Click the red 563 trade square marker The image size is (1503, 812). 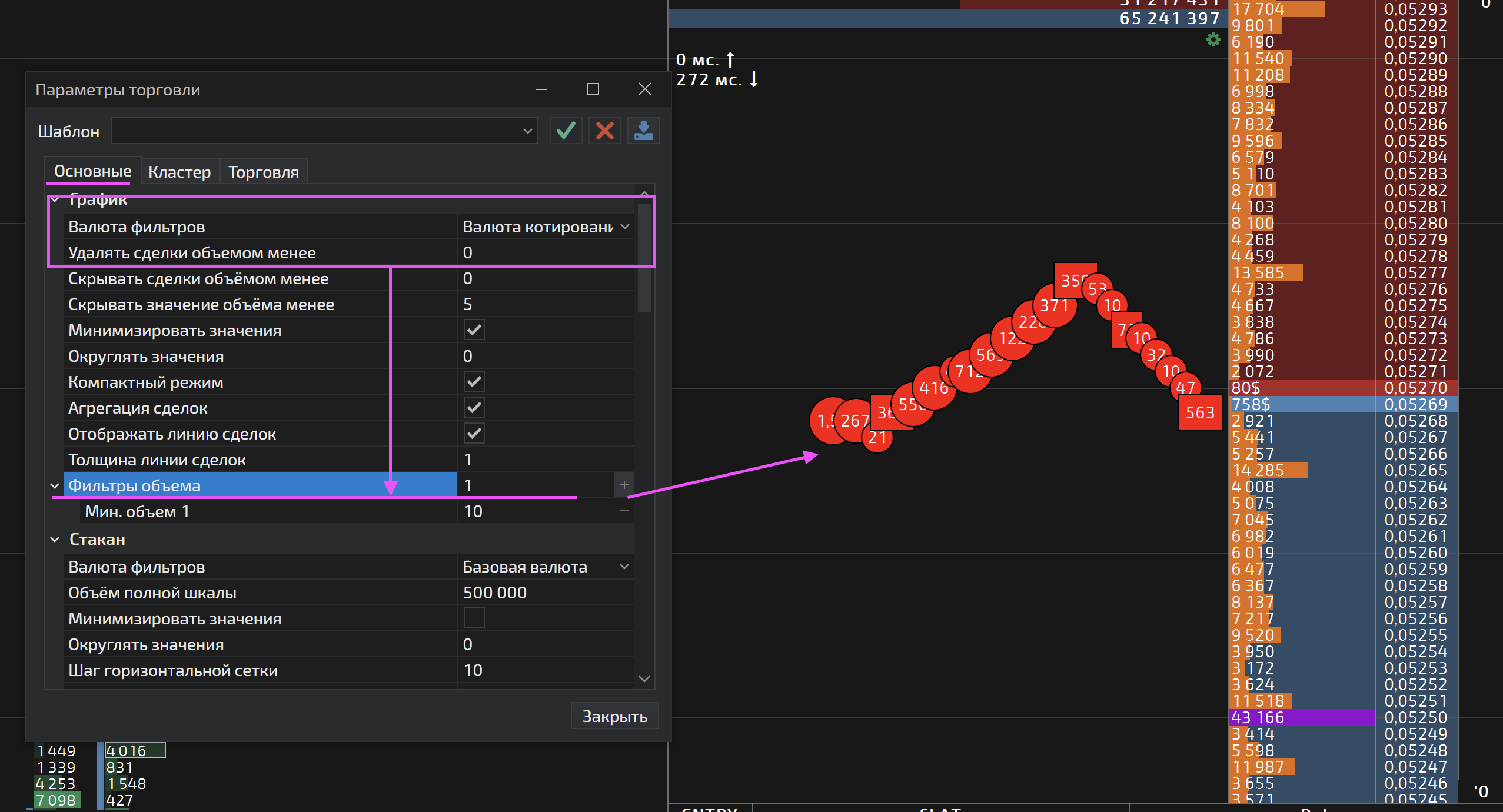pos(1200,412)
